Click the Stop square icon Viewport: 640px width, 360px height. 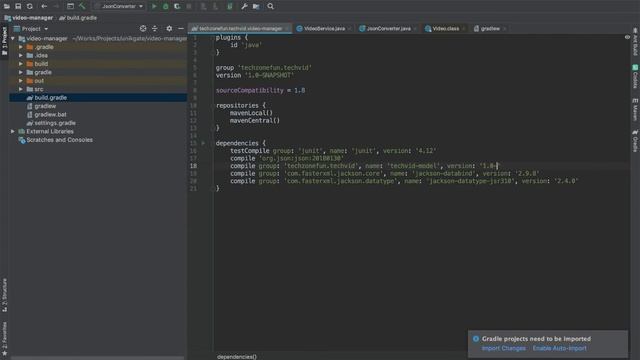[x=189, y=6]
